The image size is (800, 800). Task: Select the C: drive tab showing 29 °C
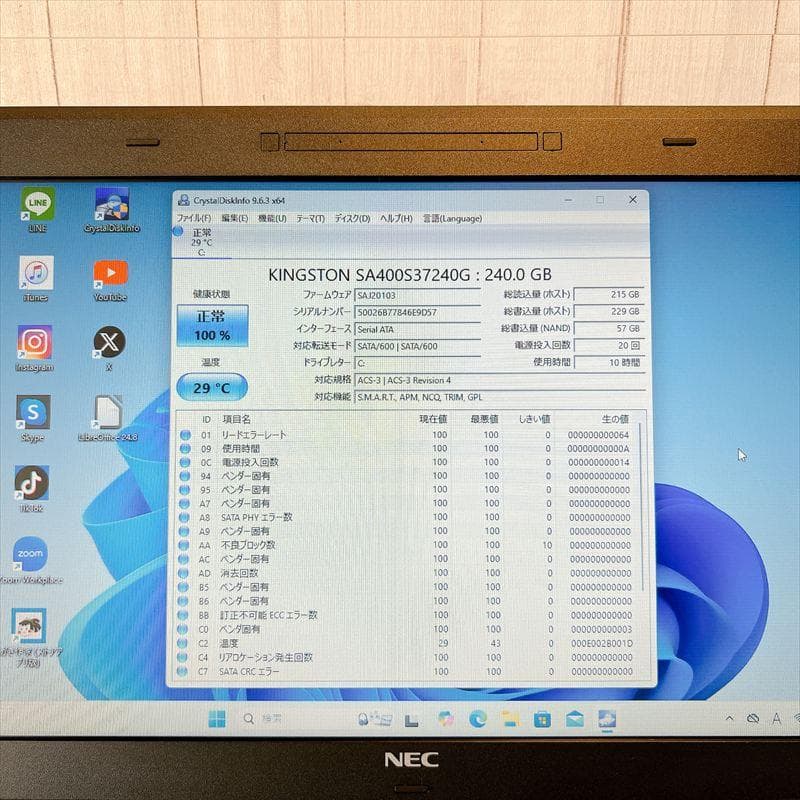tap(202, 242)
